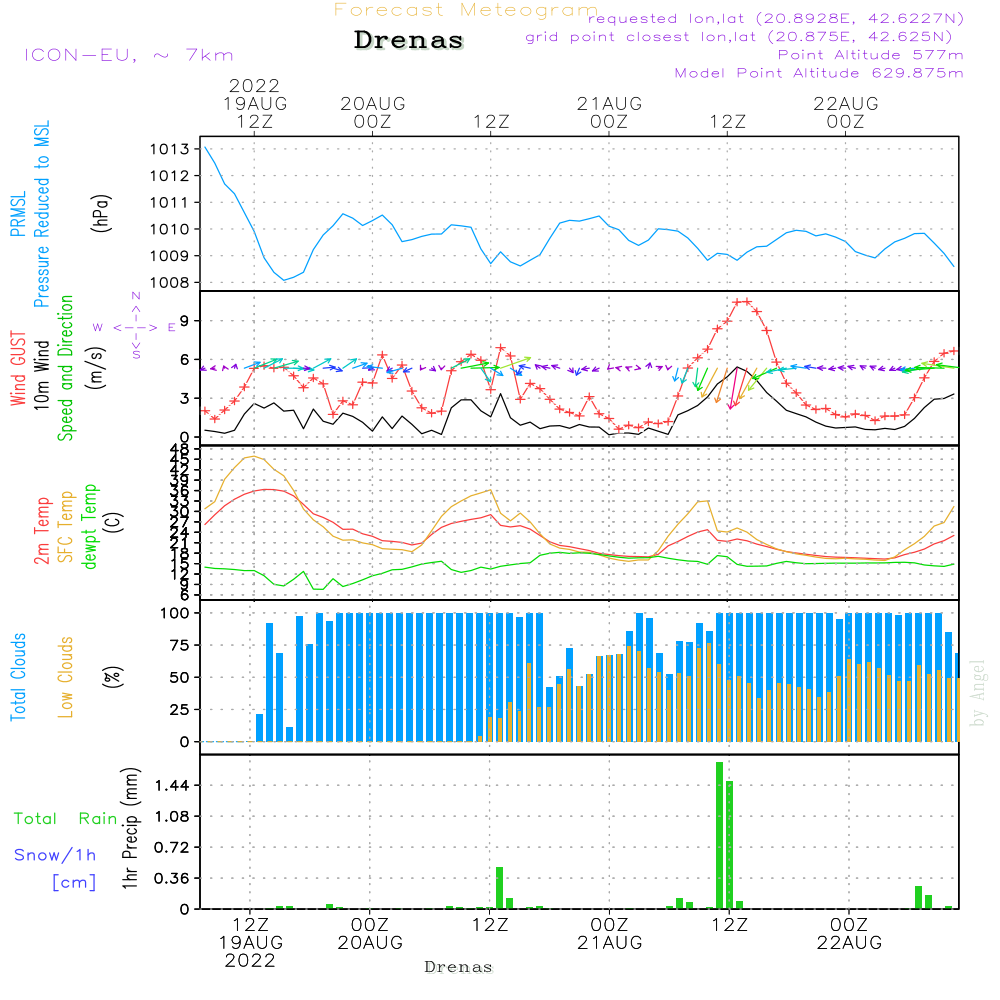Click the 1011 pressure axis value

click(170, 203)
